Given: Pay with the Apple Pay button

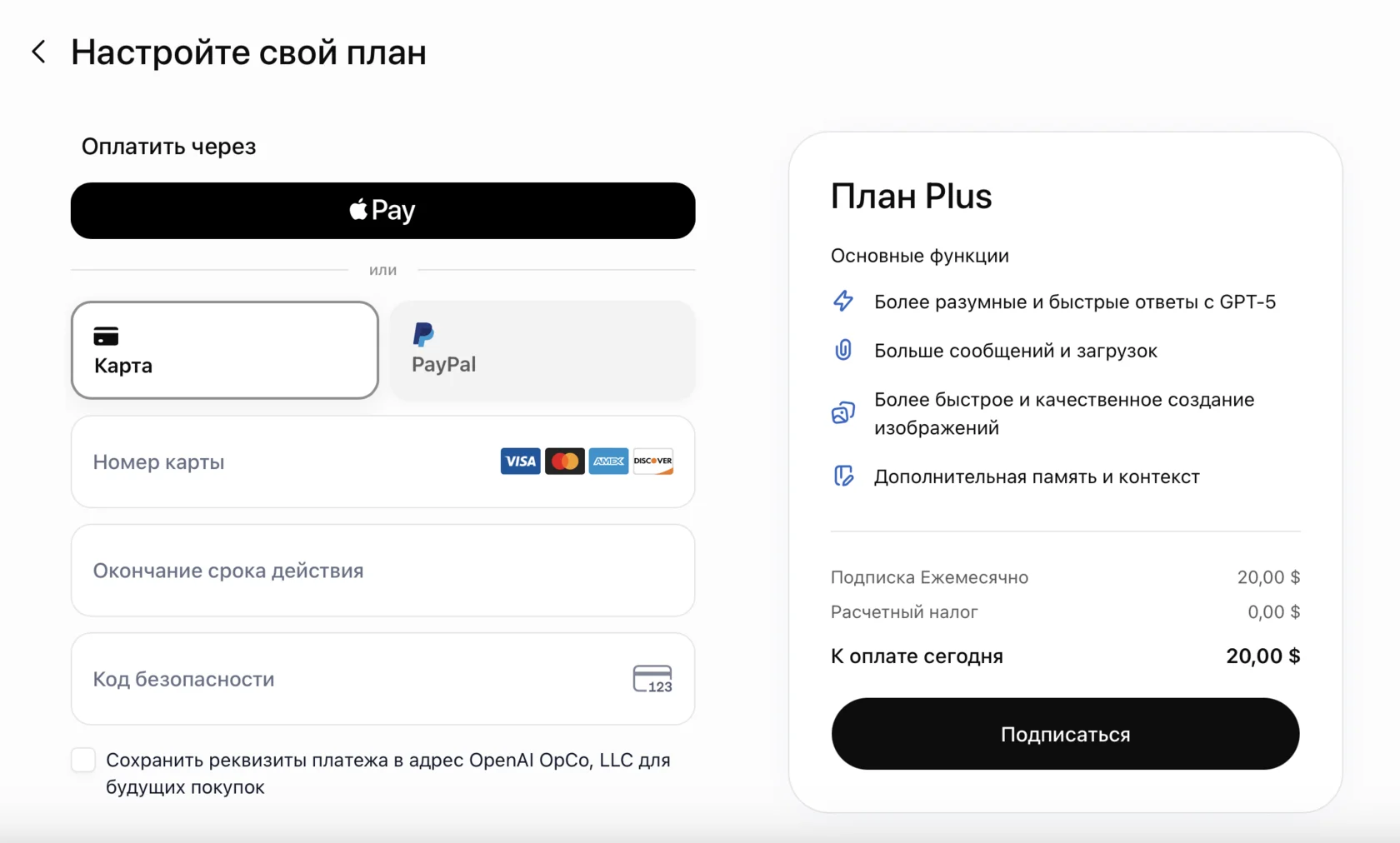Looking at the screenshot, I should (382, 211).
